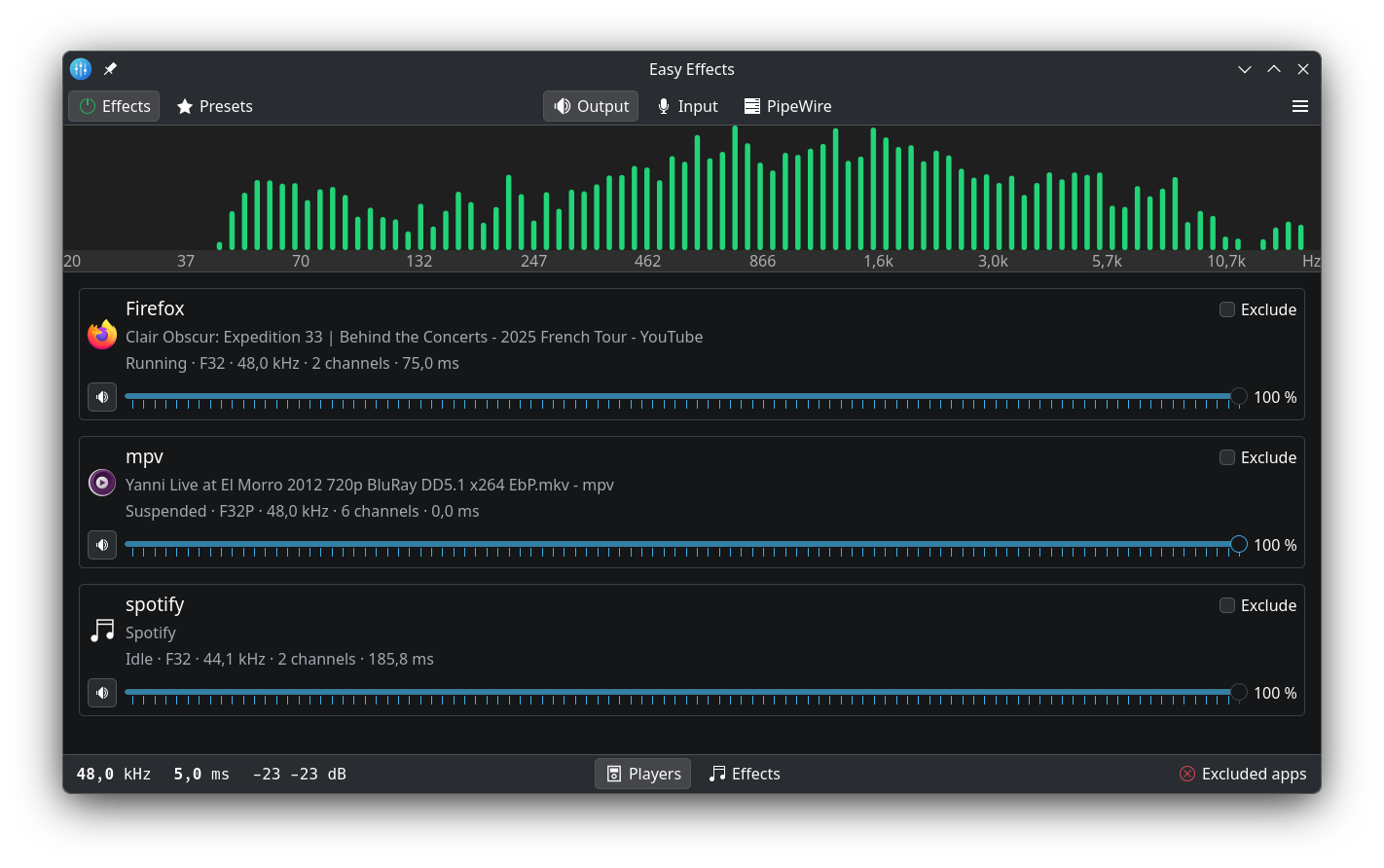The height and width of the screenshot is (868, 1384).
Task: Select the Output tab
Action: point(591,106)
